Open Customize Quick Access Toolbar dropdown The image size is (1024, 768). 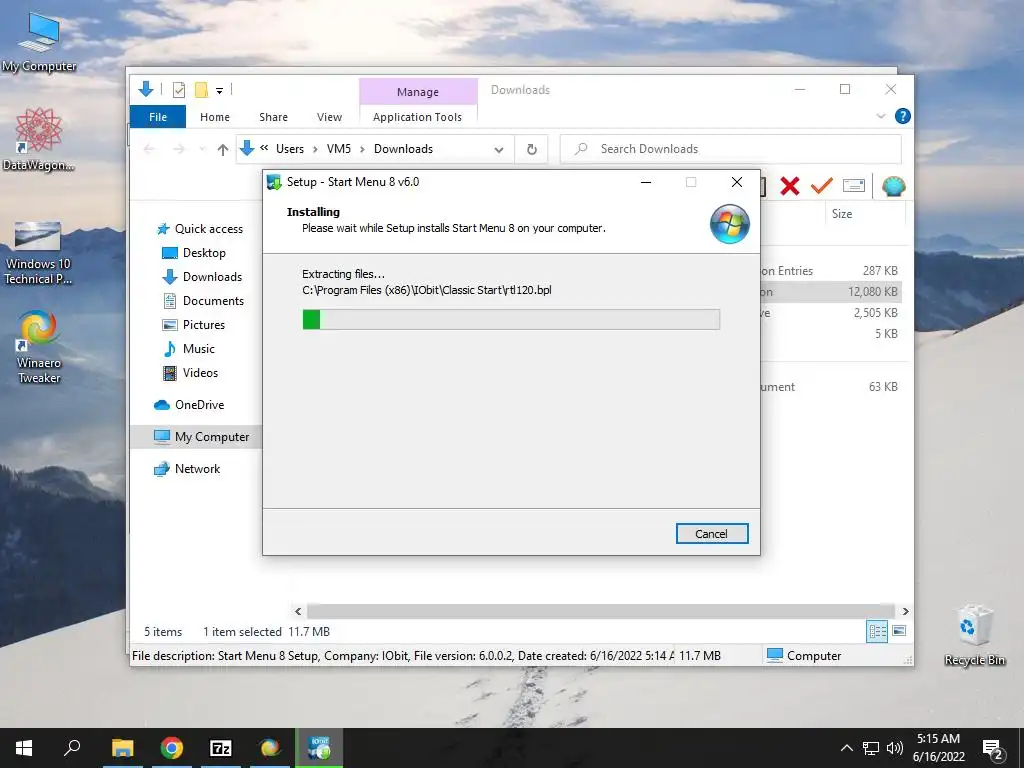[219, 91]
